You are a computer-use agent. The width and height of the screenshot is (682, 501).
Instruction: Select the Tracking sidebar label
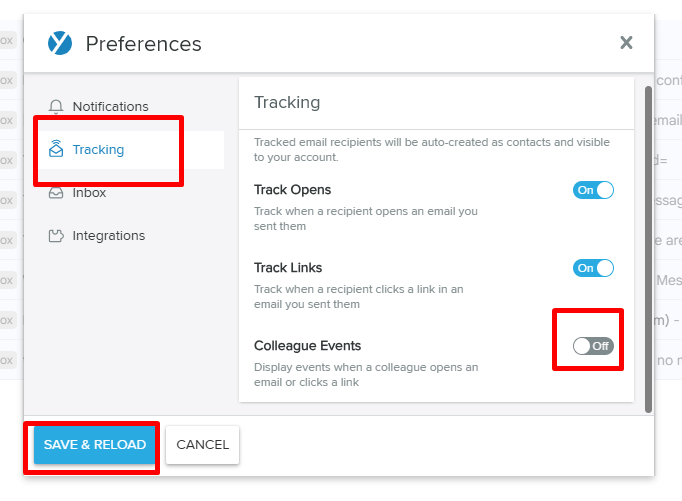pos(98,150)
